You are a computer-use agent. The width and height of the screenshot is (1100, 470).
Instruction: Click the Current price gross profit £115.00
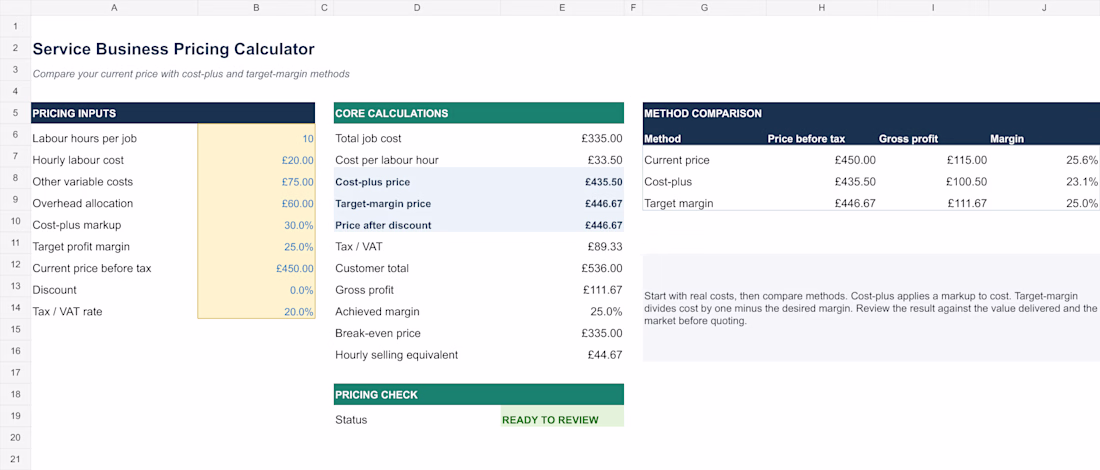(x=967, y=160)
